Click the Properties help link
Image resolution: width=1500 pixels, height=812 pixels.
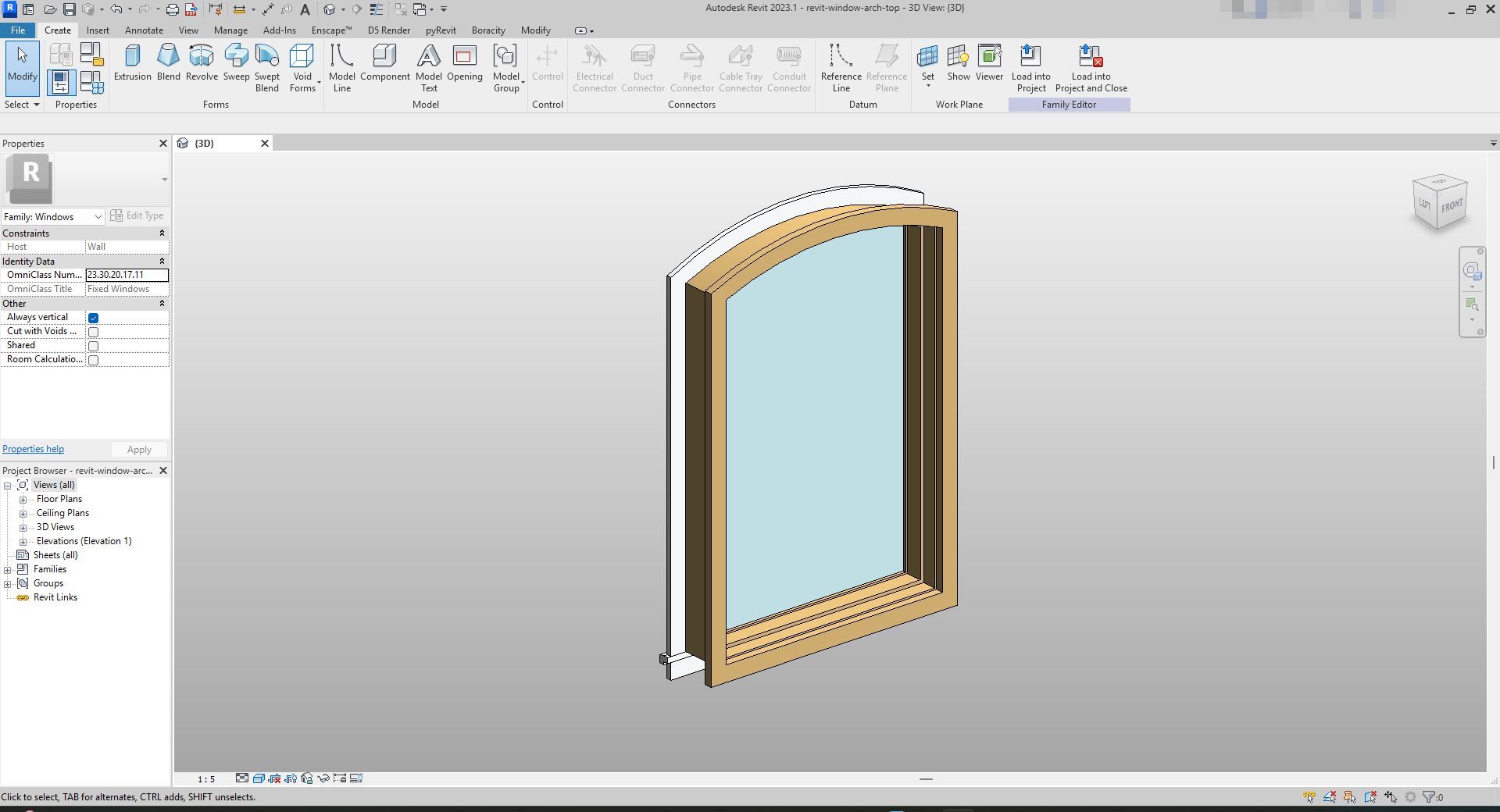tap(33, 449)
